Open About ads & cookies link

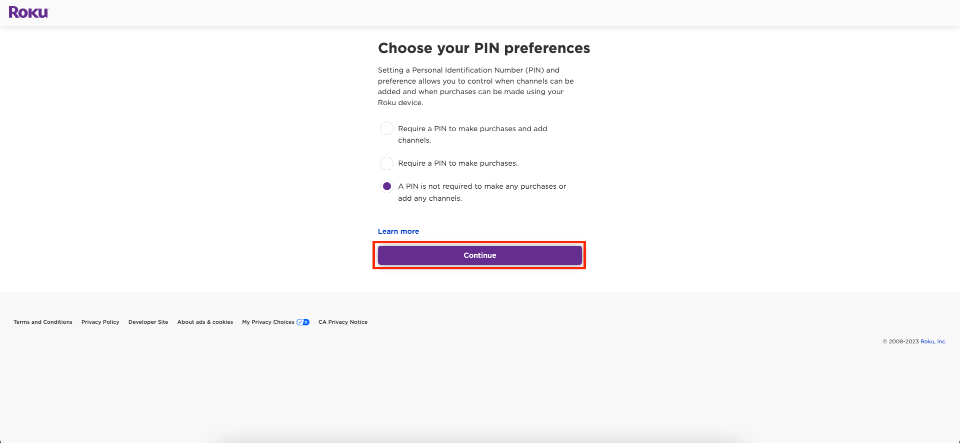(205, 322)
